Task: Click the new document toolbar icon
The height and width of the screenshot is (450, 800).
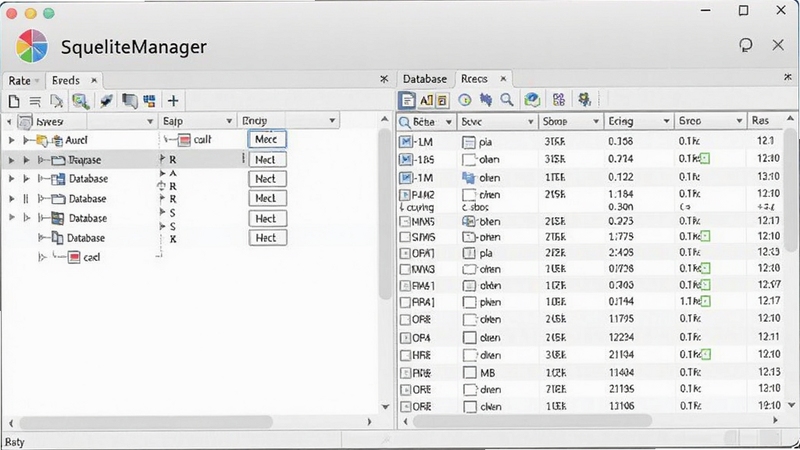Action: coord(14,101)
